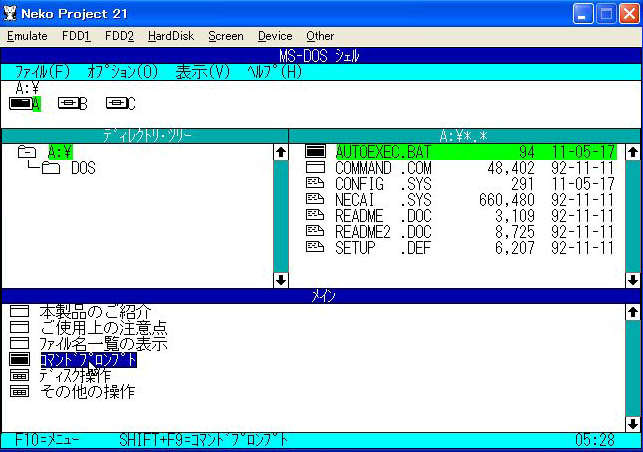Click the A:¥*.* file list title

[463, 136]
